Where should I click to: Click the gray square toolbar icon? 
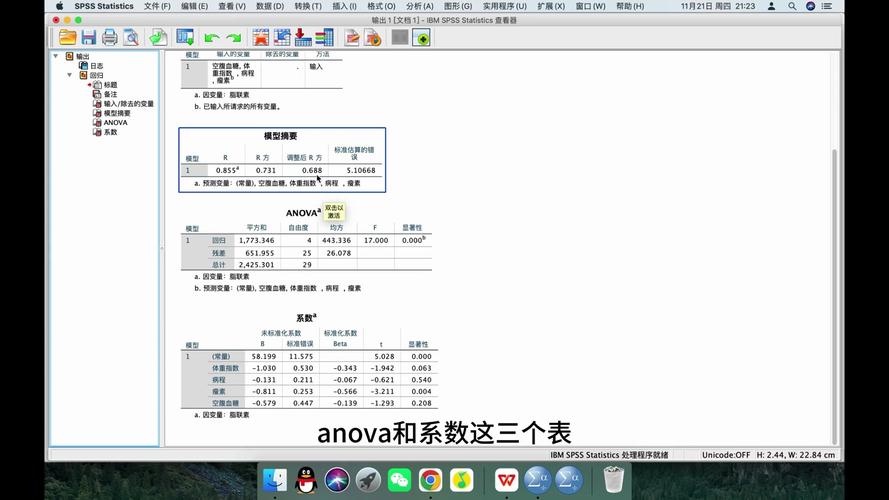[x=400, y=37]
